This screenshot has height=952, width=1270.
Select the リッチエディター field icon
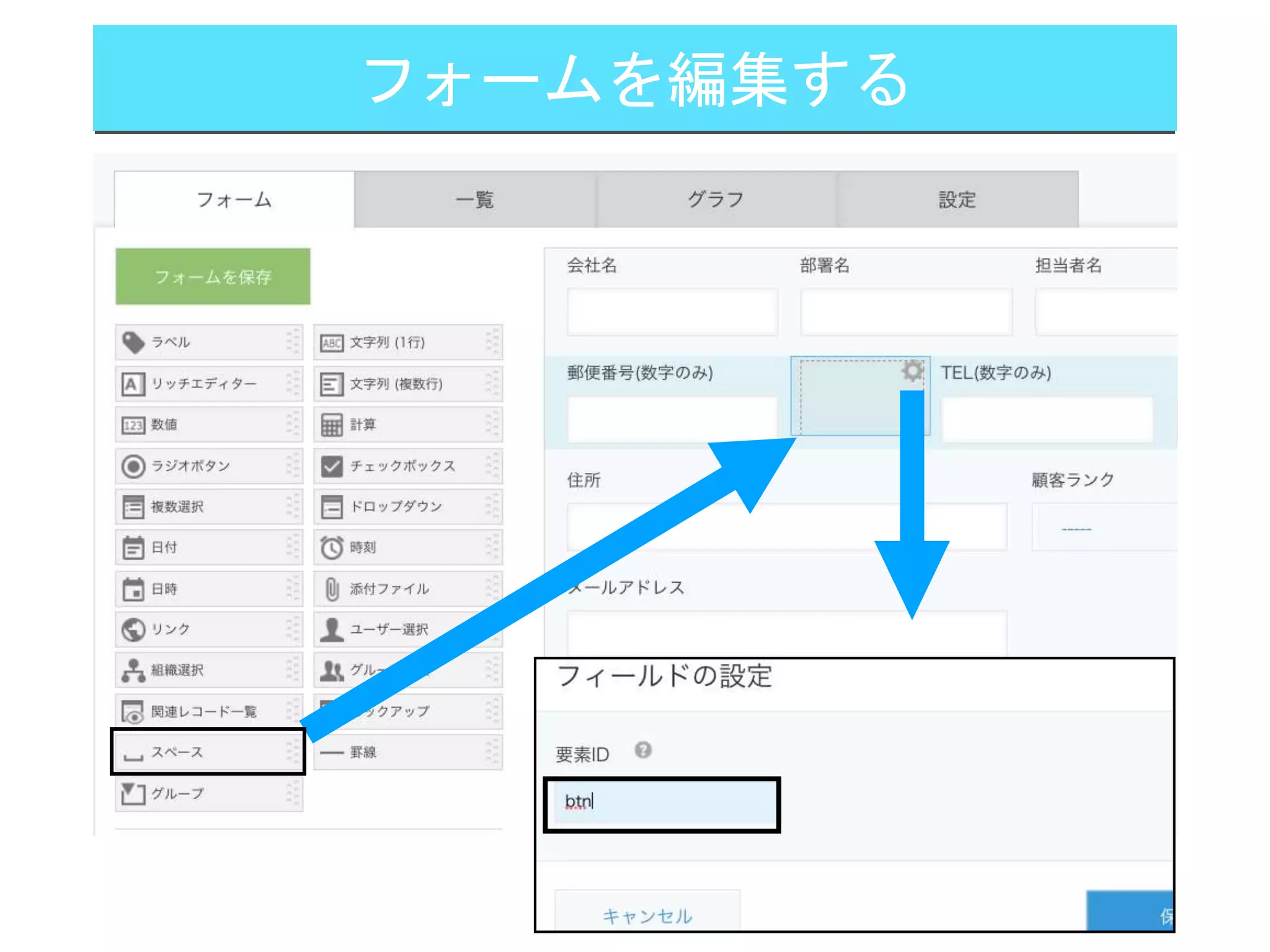(133, 384)
